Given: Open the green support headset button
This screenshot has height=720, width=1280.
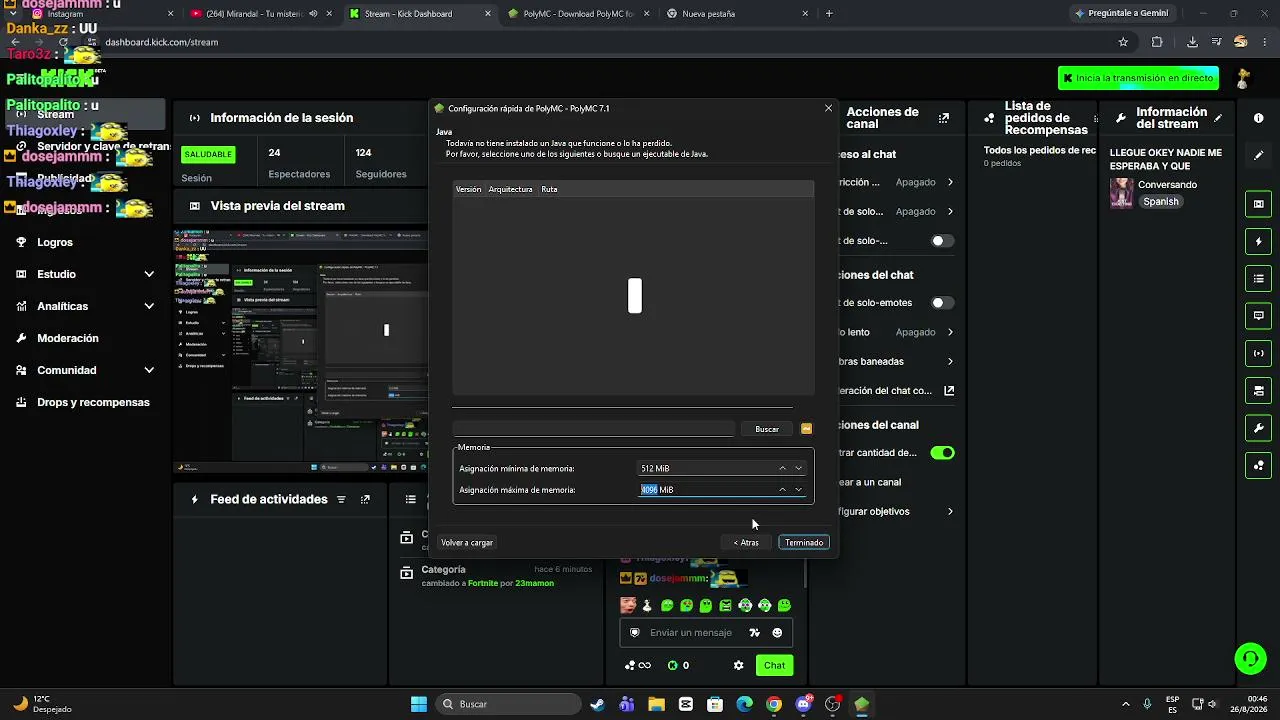Looking at the screenshot, I should click(x=1250, y=658).
